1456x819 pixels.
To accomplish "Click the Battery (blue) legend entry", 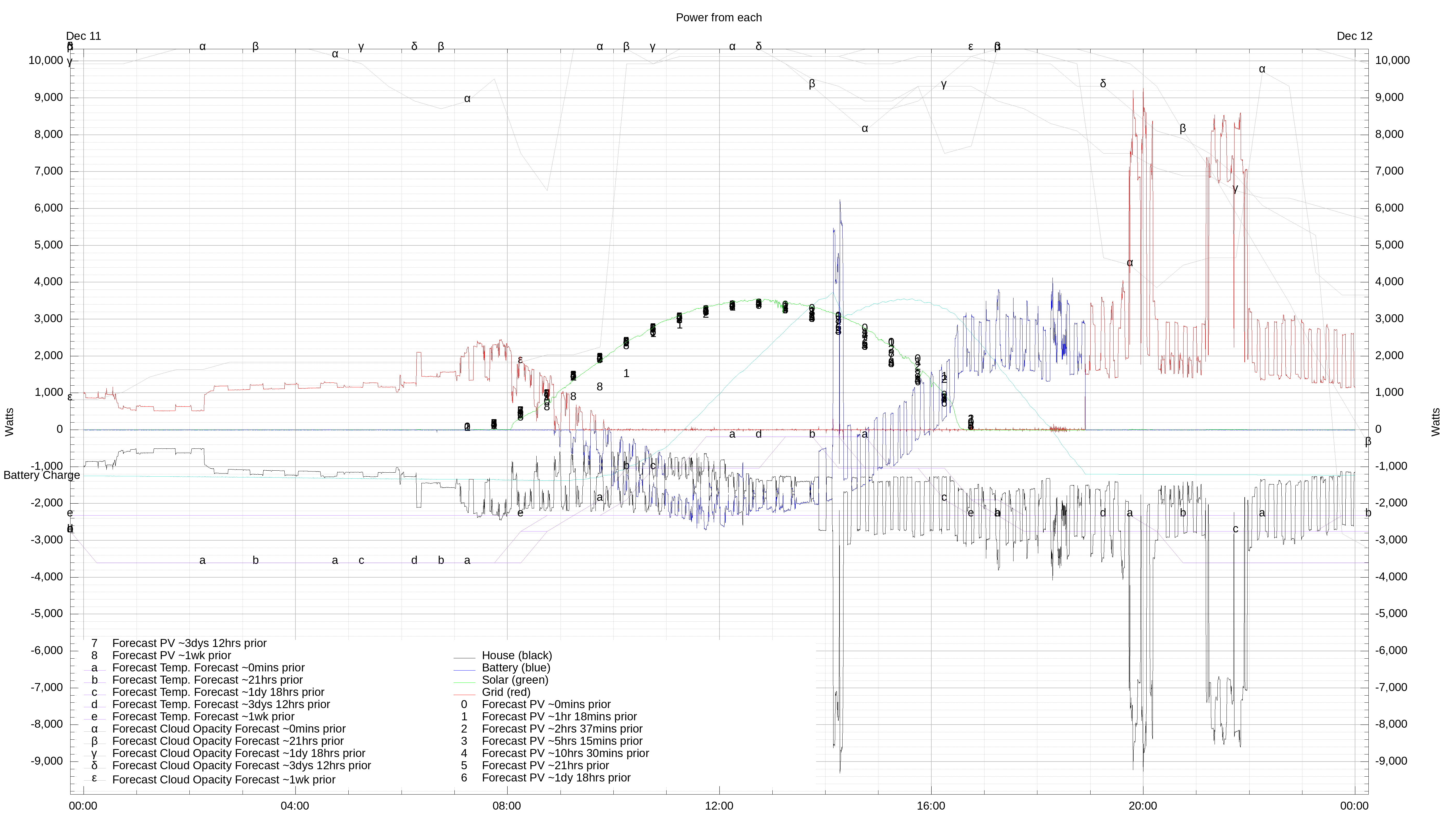I will click(x=516, y=667).
